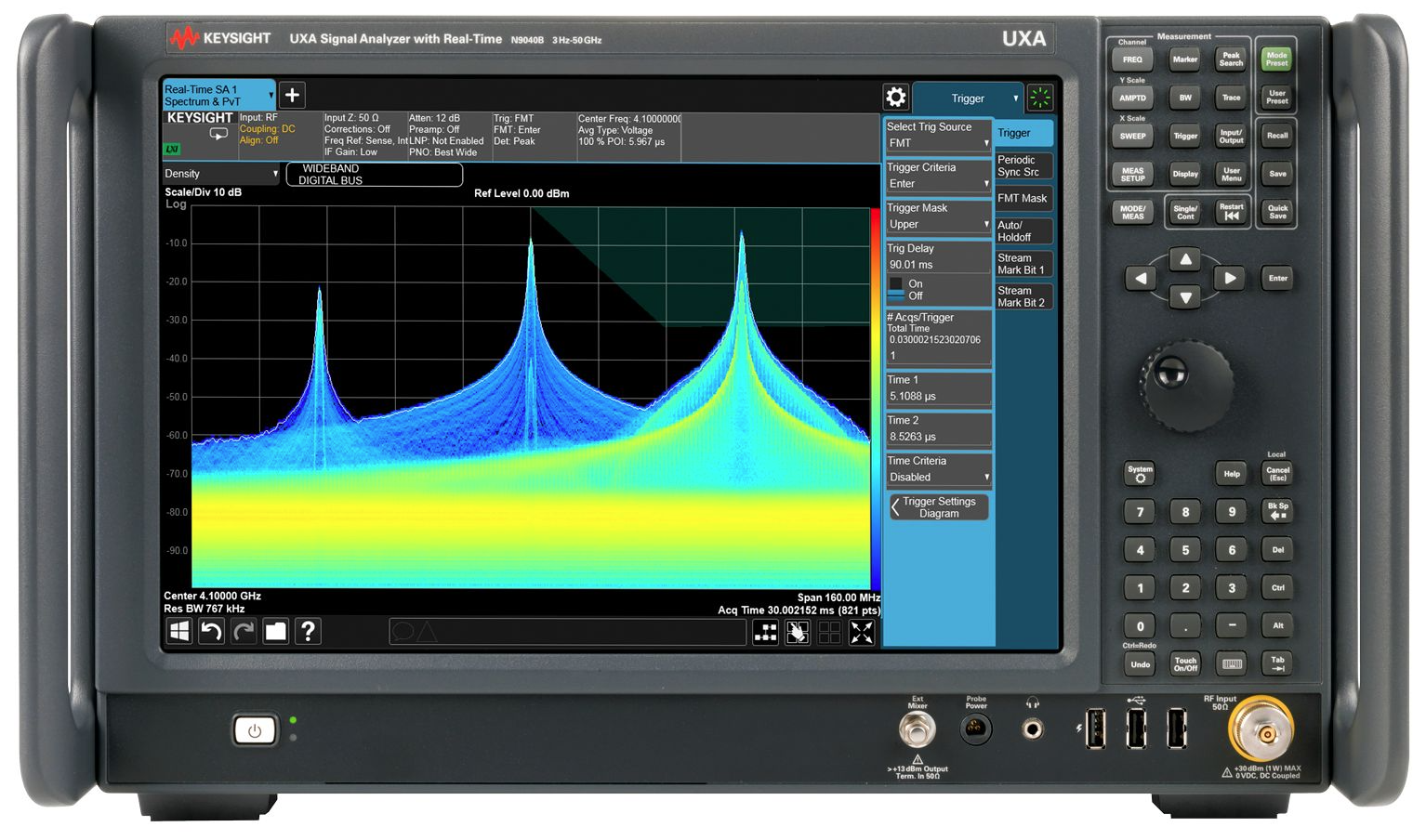
Task: Add a new screen with the plus button
Action: [292, 95]
